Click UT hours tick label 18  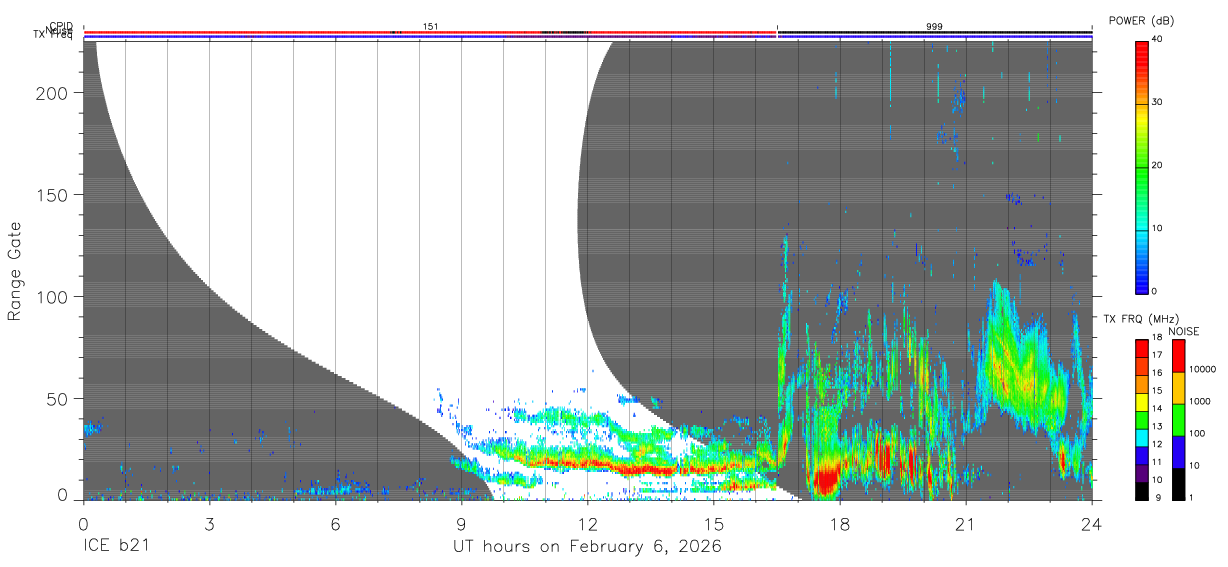(839, 523)
